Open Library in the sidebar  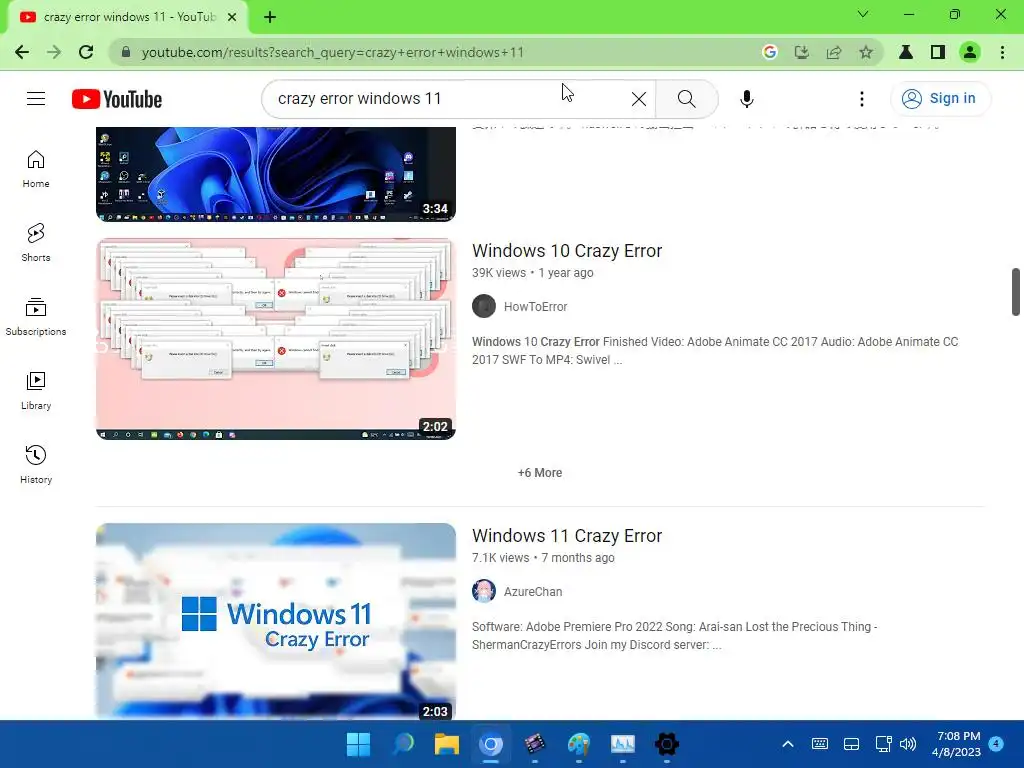point(36,391)
